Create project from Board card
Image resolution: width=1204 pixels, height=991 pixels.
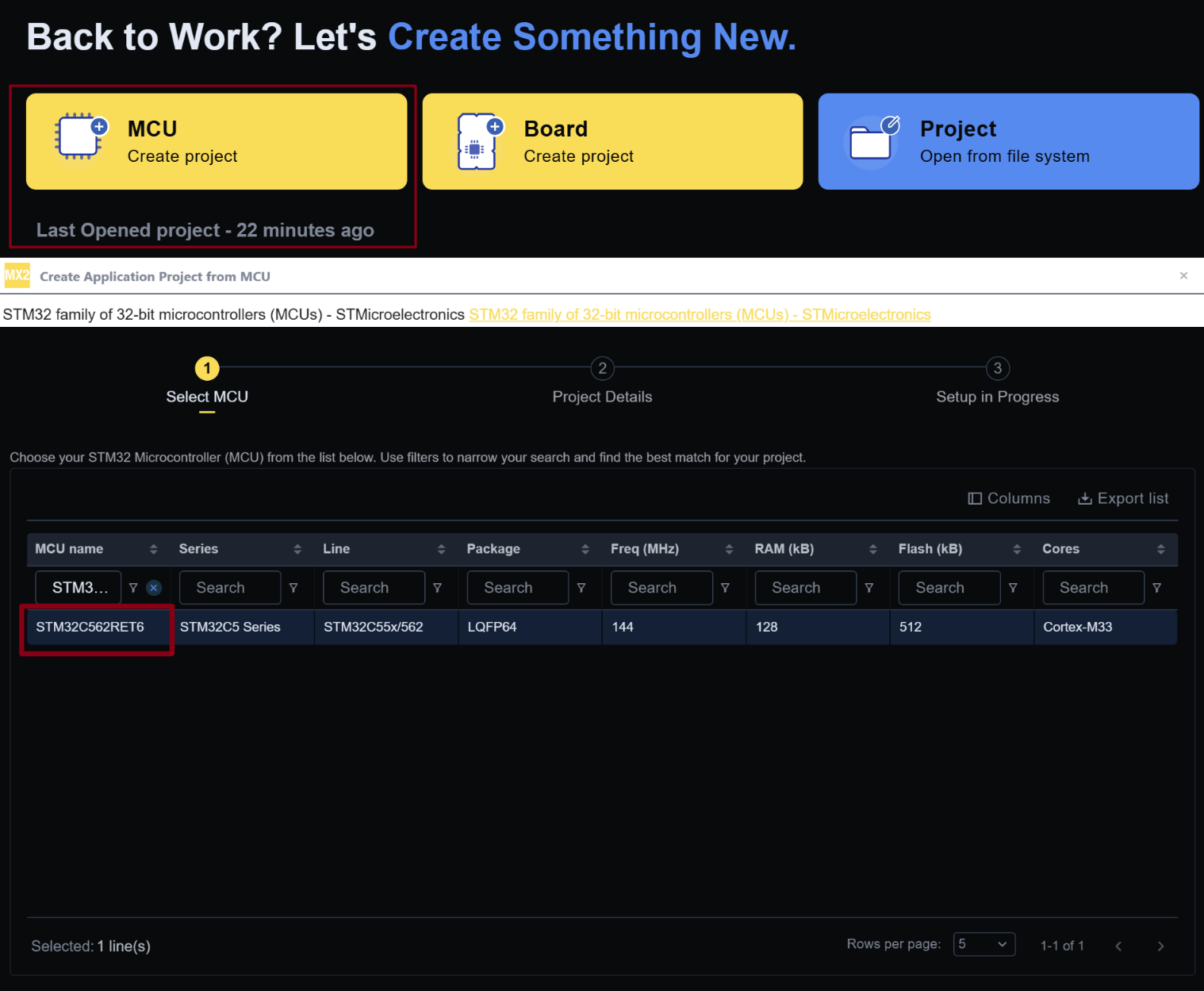612,141
